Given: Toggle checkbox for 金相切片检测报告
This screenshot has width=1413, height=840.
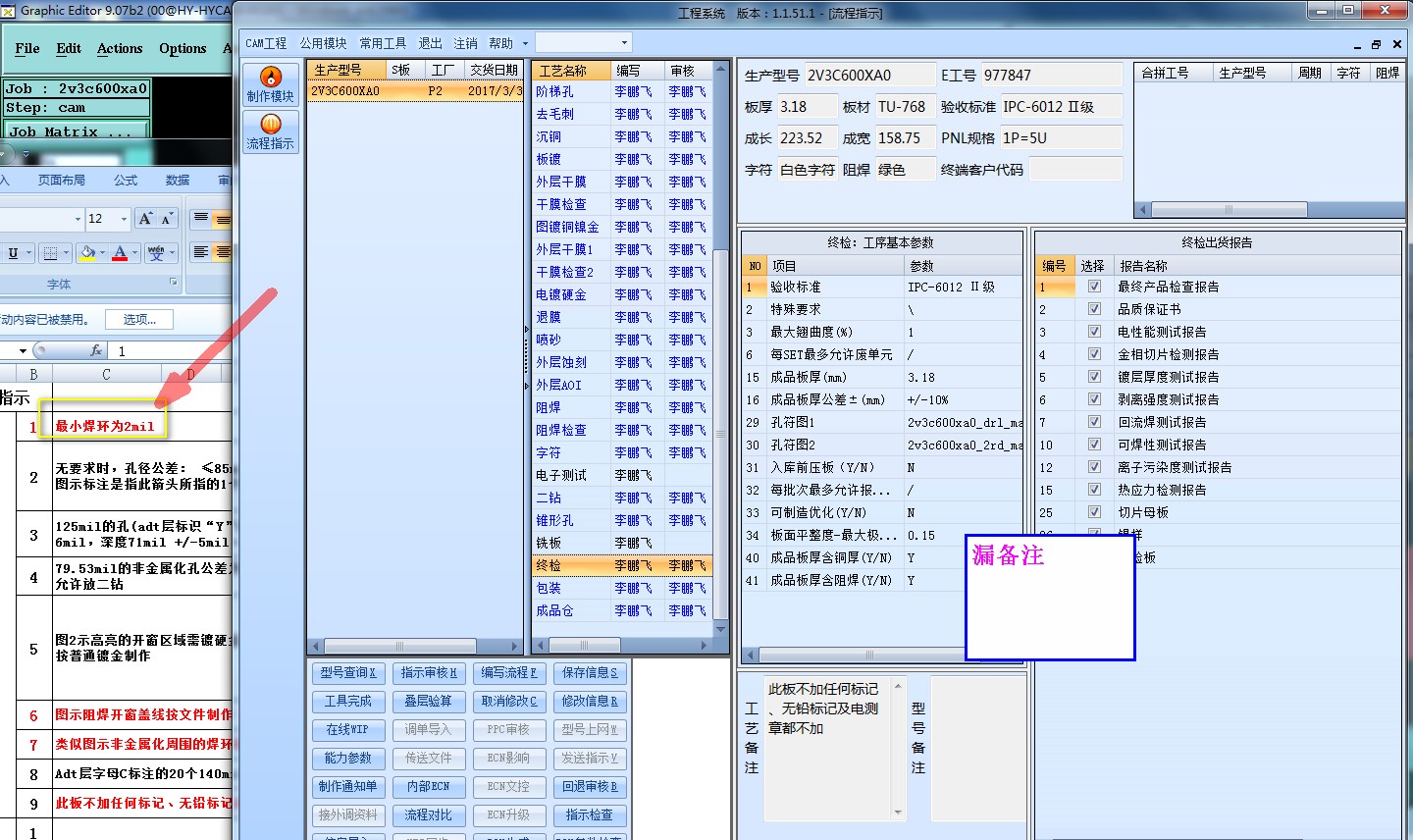Looking at the screenshot, I should [1094, 354].
